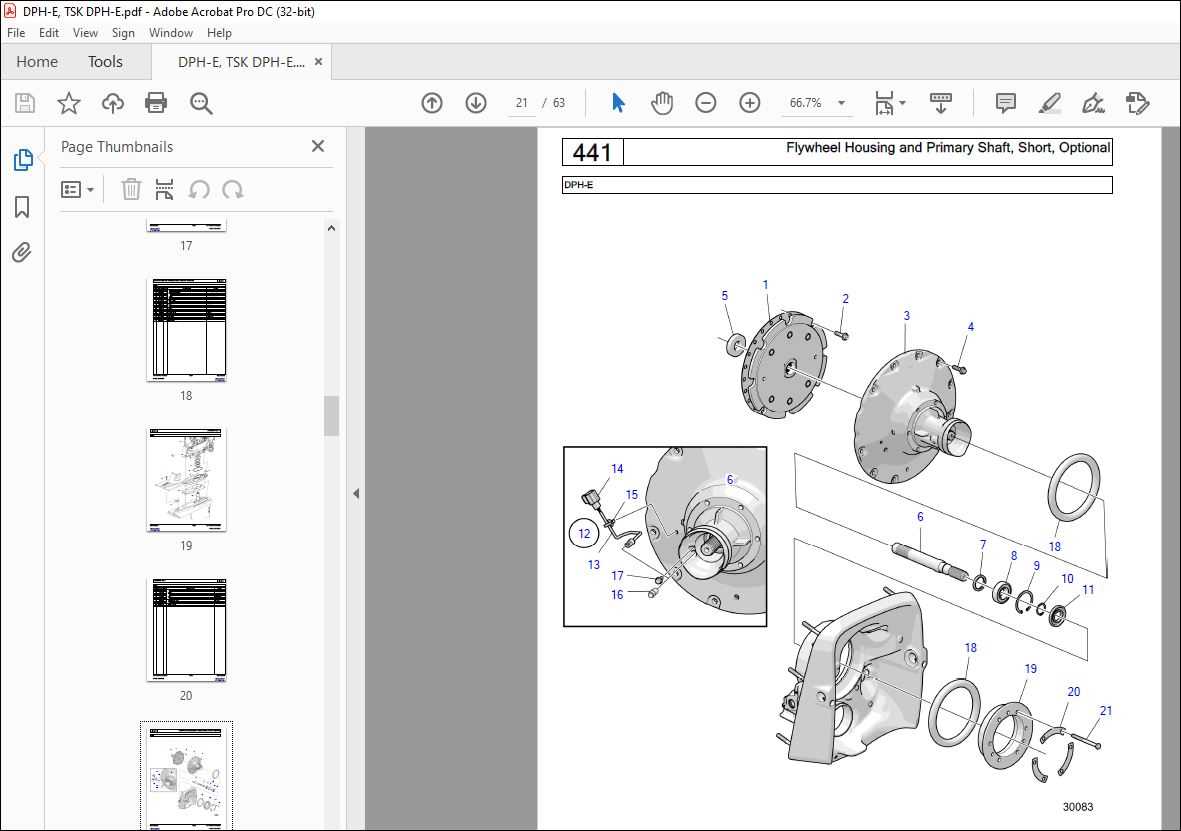Go to next page arrow button
1181x831 pixels.
click(476, 103)
